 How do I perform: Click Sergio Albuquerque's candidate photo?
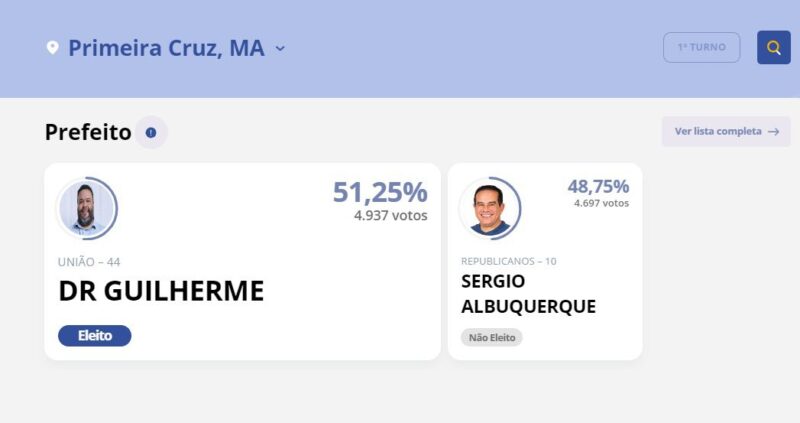(490, 208)
